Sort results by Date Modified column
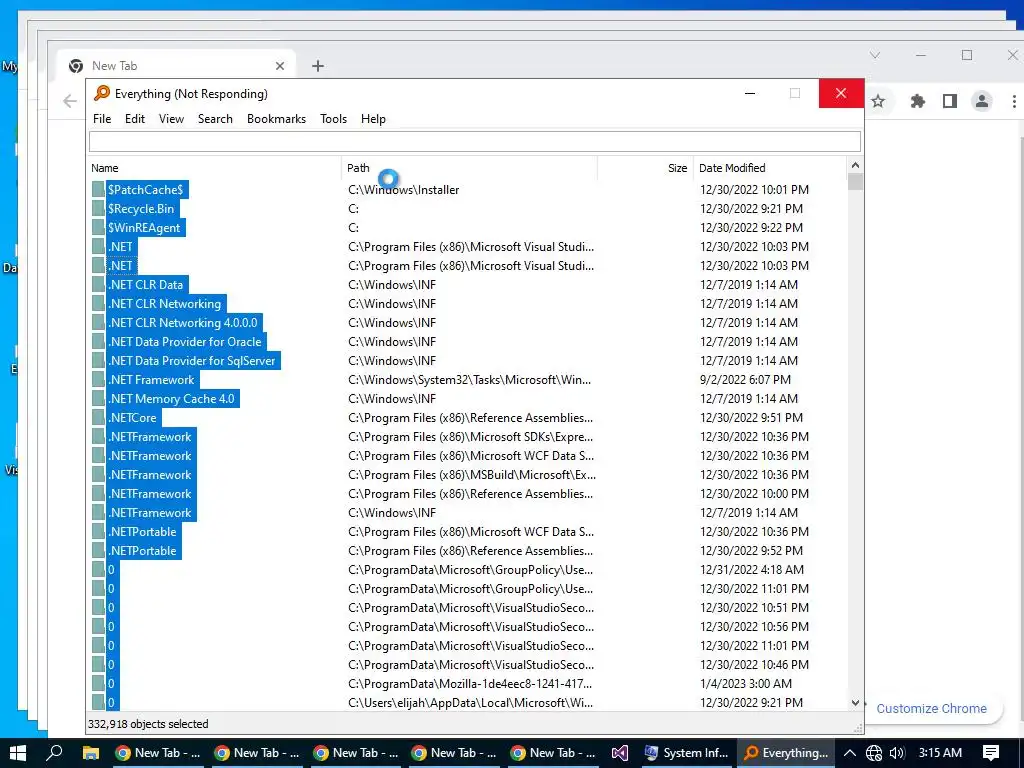This screenshot has width=1024, height=768. (769, 168)
